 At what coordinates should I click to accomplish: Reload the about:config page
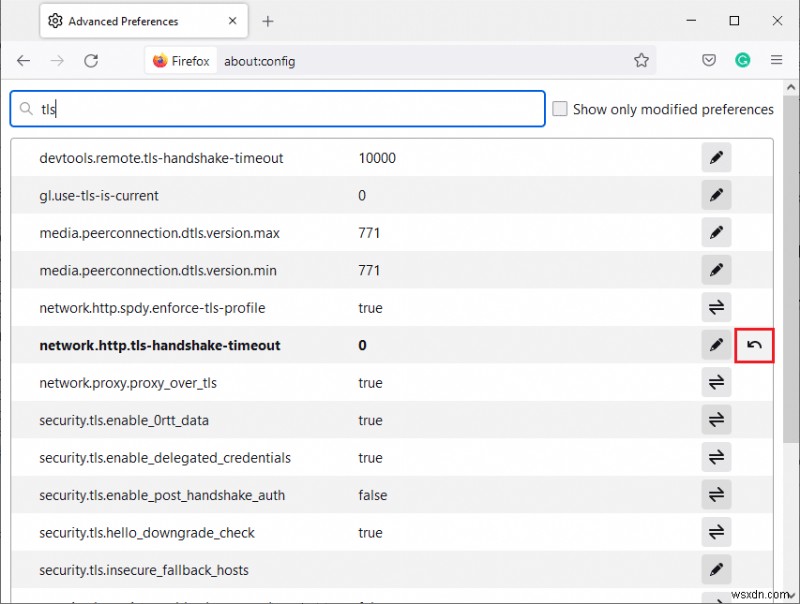(91, 60)
